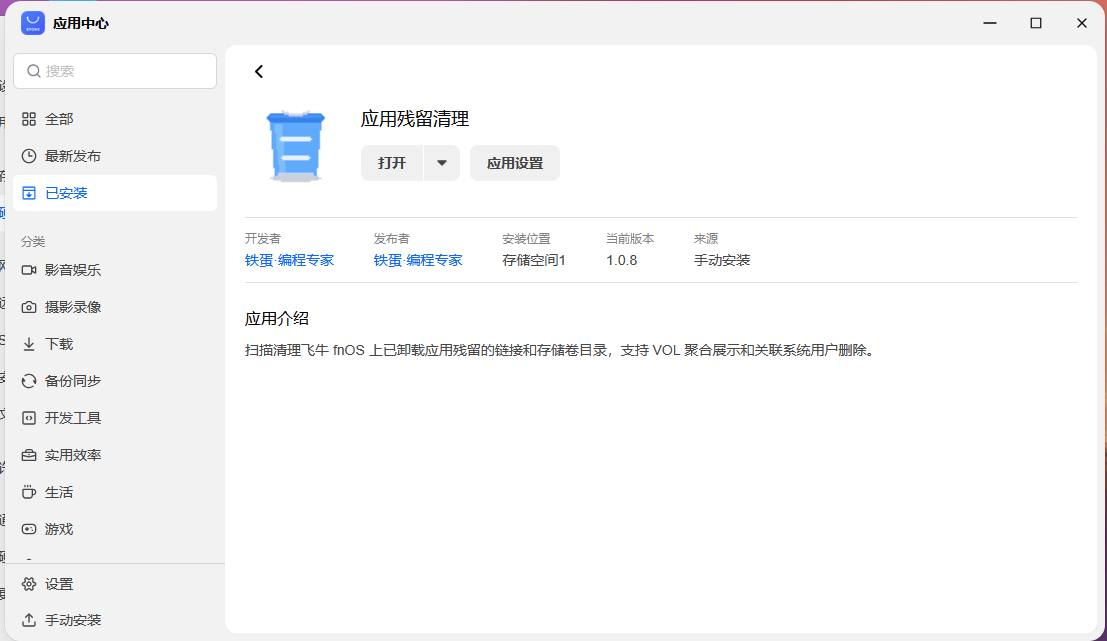
Task: Maximize the 应用中心 window
Action: (x=1036, y=23)
